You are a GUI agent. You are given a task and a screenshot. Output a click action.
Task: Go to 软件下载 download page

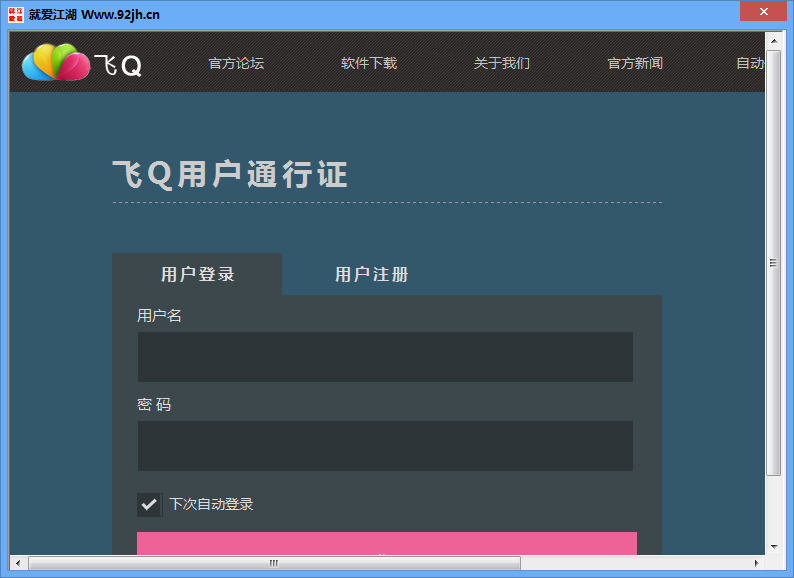tap(369, 63)
